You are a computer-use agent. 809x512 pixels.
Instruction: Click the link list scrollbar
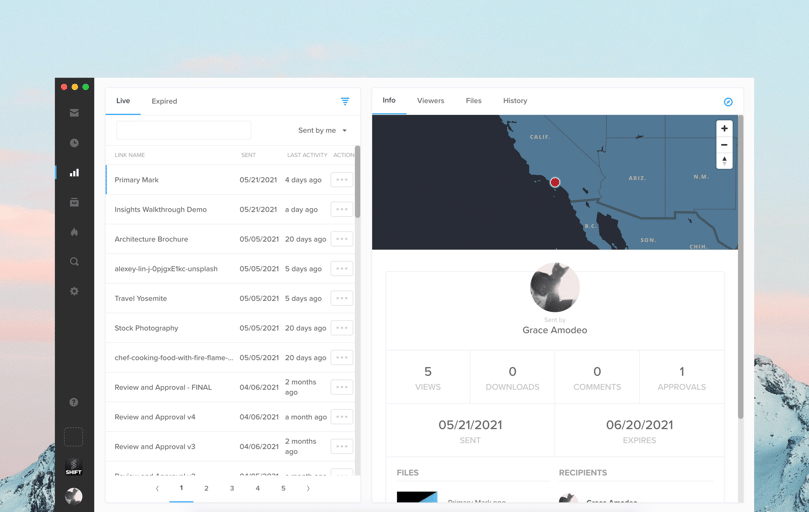point(358,182)
